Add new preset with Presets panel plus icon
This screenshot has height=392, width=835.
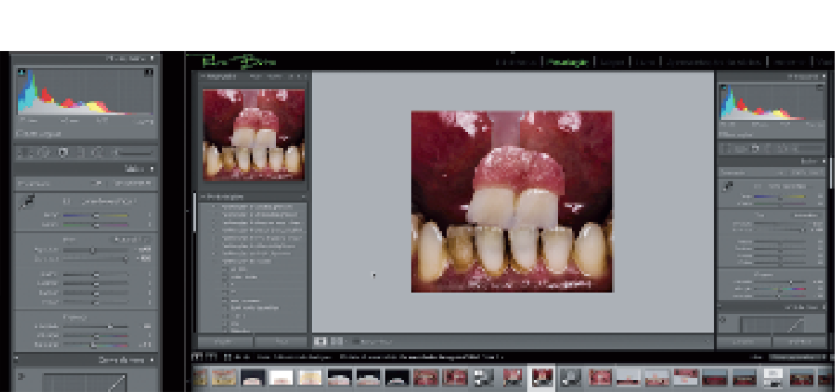click(303, 197)
